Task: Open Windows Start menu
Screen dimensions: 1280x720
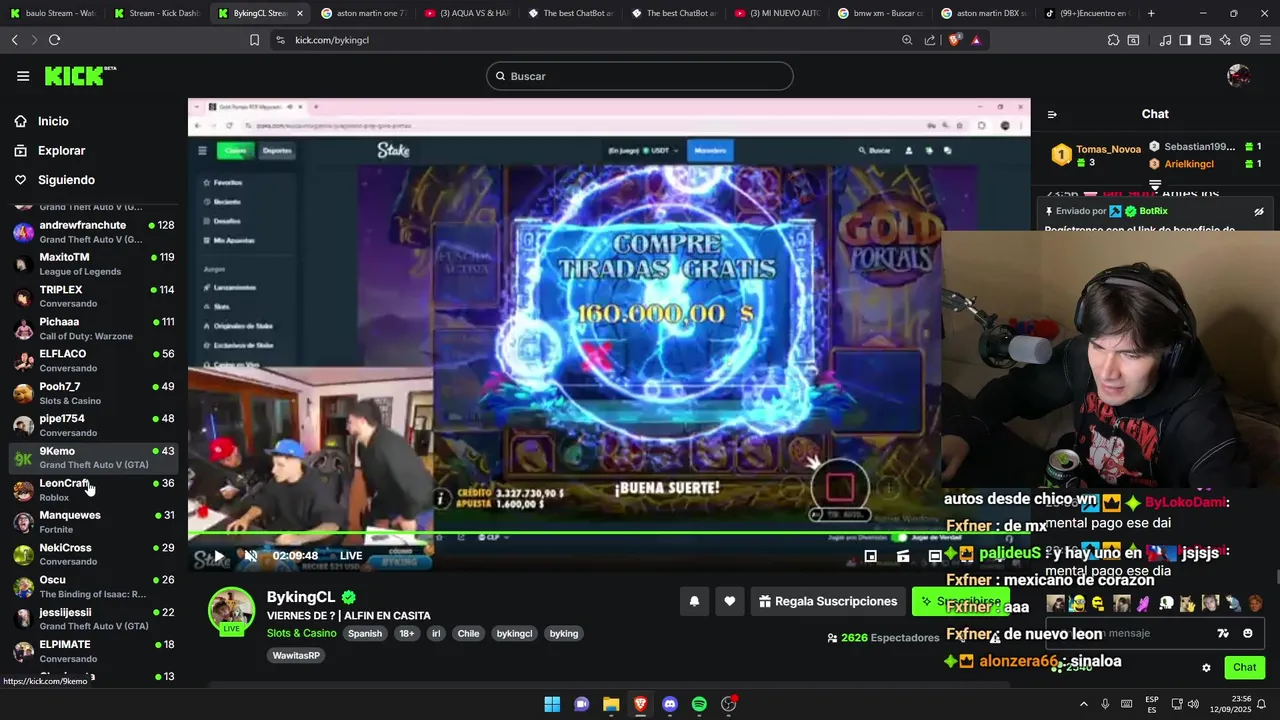Action: (x=552, y=704)
